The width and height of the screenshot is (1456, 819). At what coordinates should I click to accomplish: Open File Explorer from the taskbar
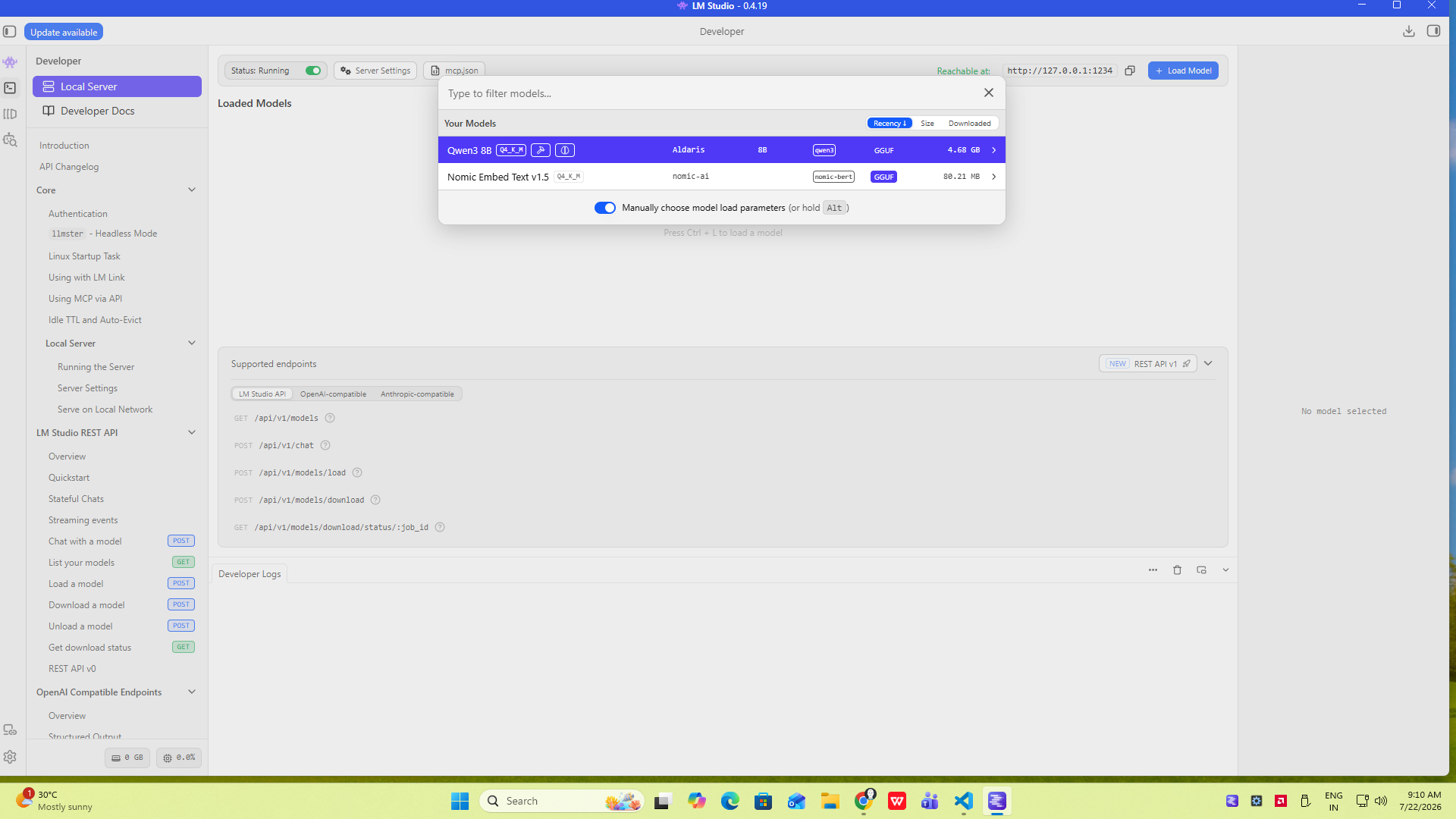[x=830, y=801]
